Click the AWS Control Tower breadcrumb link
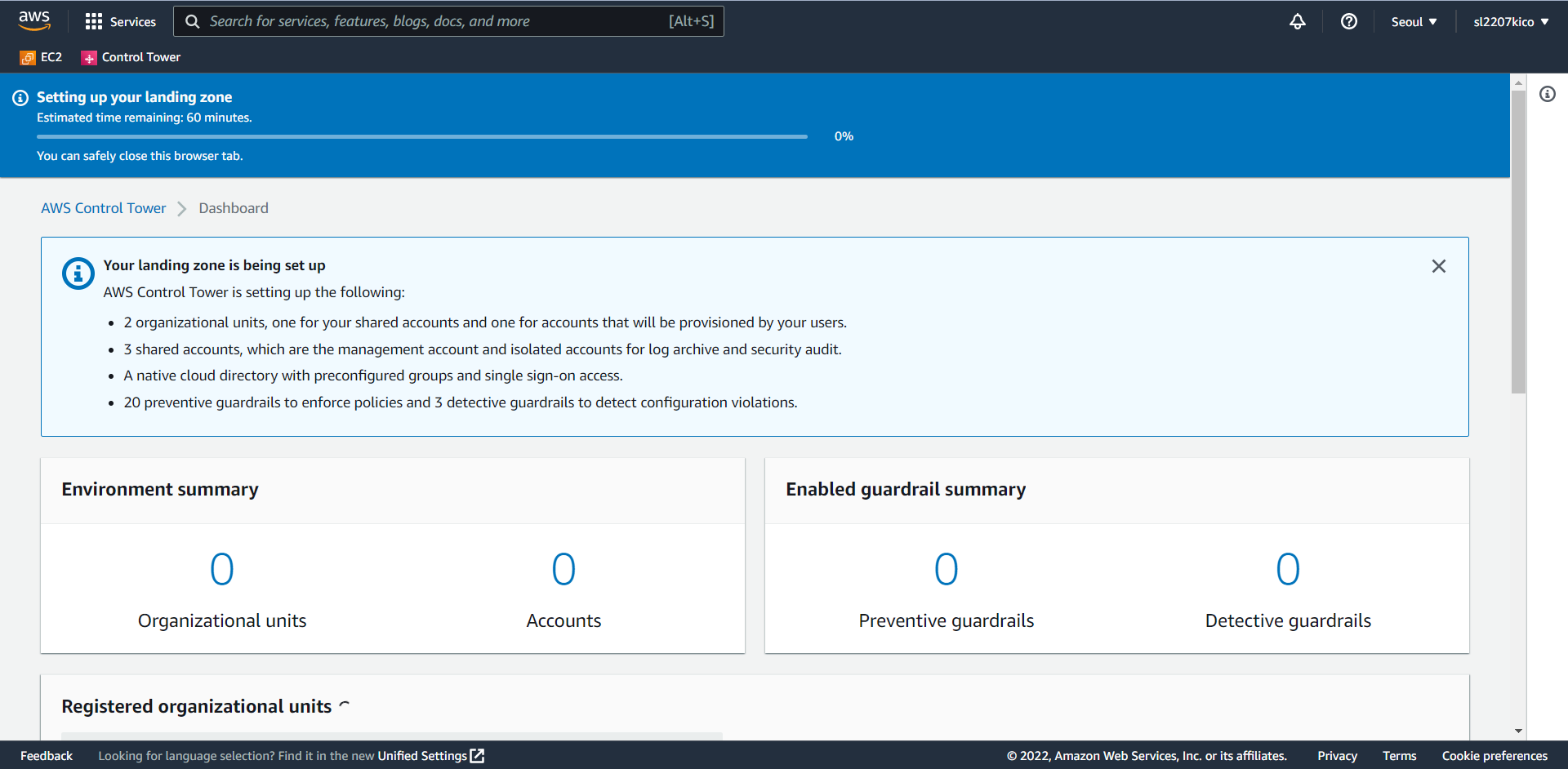Viewport: 1568px width, 769px height. [104, 208]
